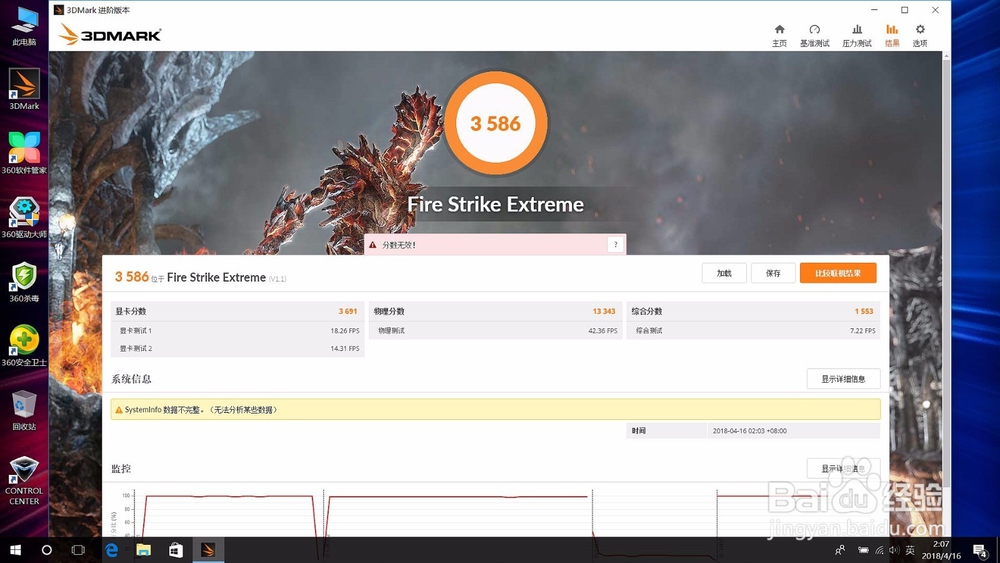Click the time value 2018-04-16 02:03
The image size is (1000, 563).
pyautogui.click(x=749, y=431)
